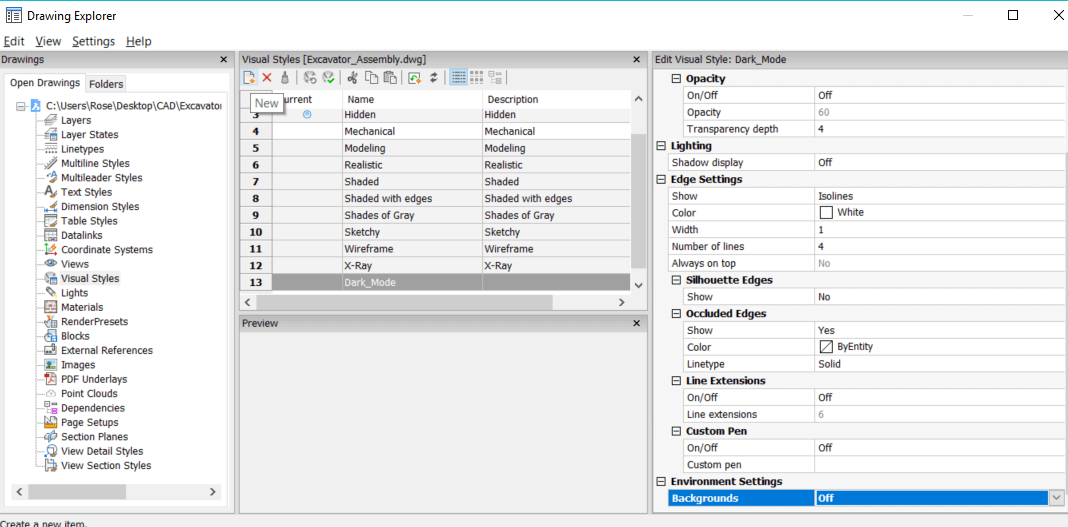Close the Preview panel
The width and height of the screenshot is (1068, 527).
click(x=637, y=323)
